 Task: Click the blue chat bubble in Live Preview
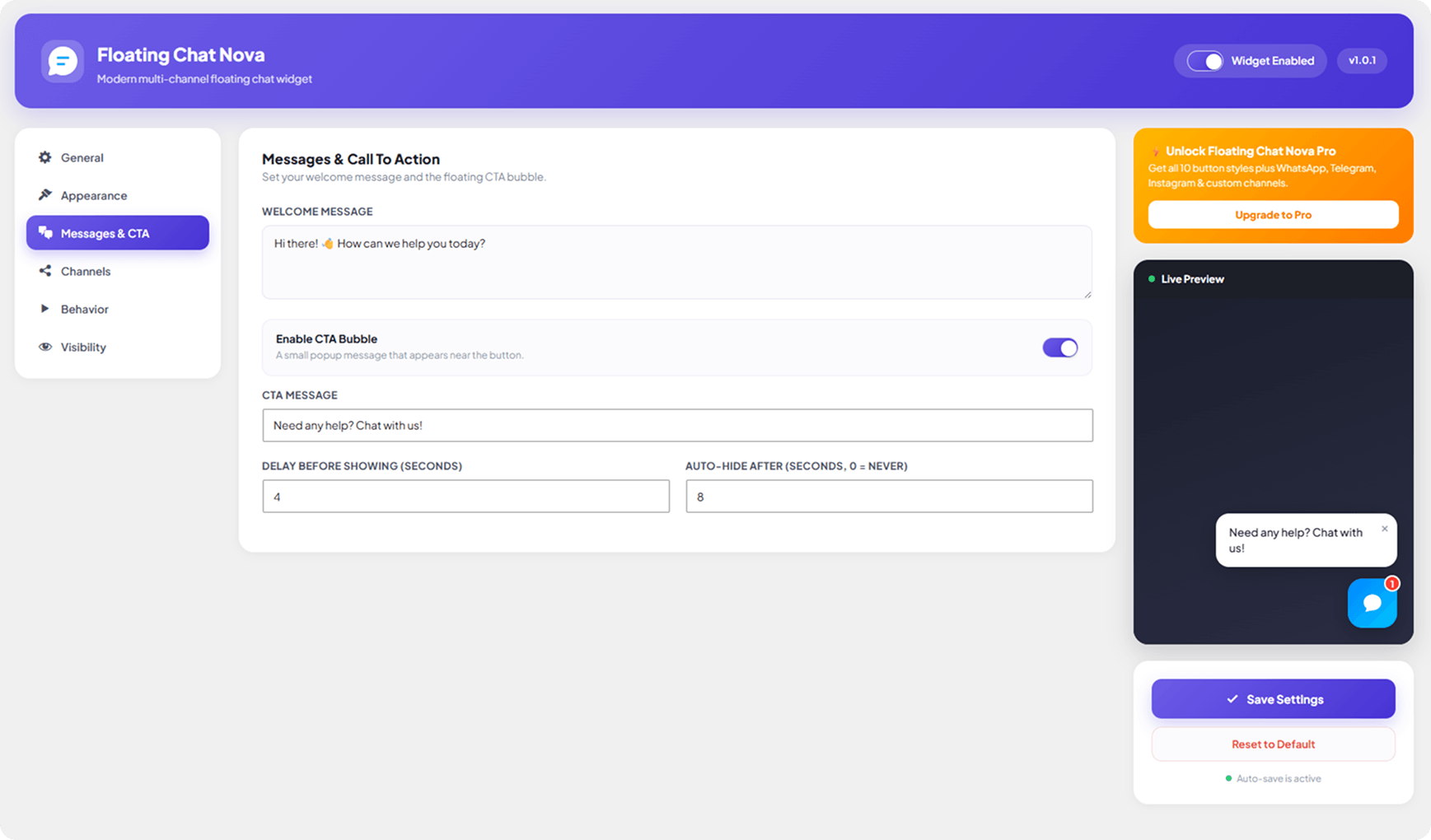(1372, 603)
